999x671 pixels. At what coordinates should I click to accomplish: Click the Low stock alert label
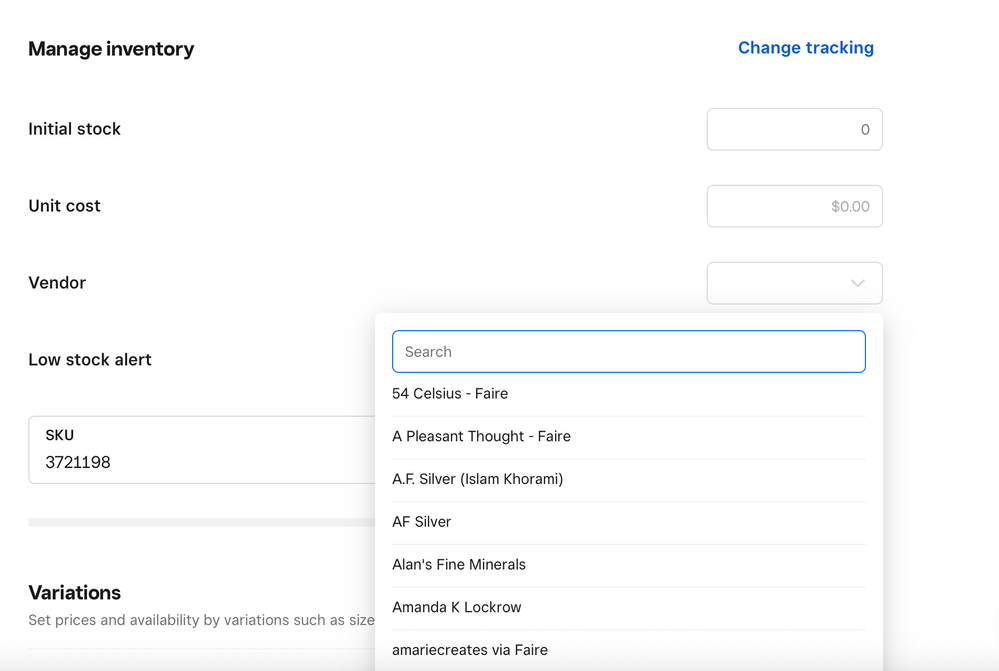pyautogui.click(x=90, y=360)
